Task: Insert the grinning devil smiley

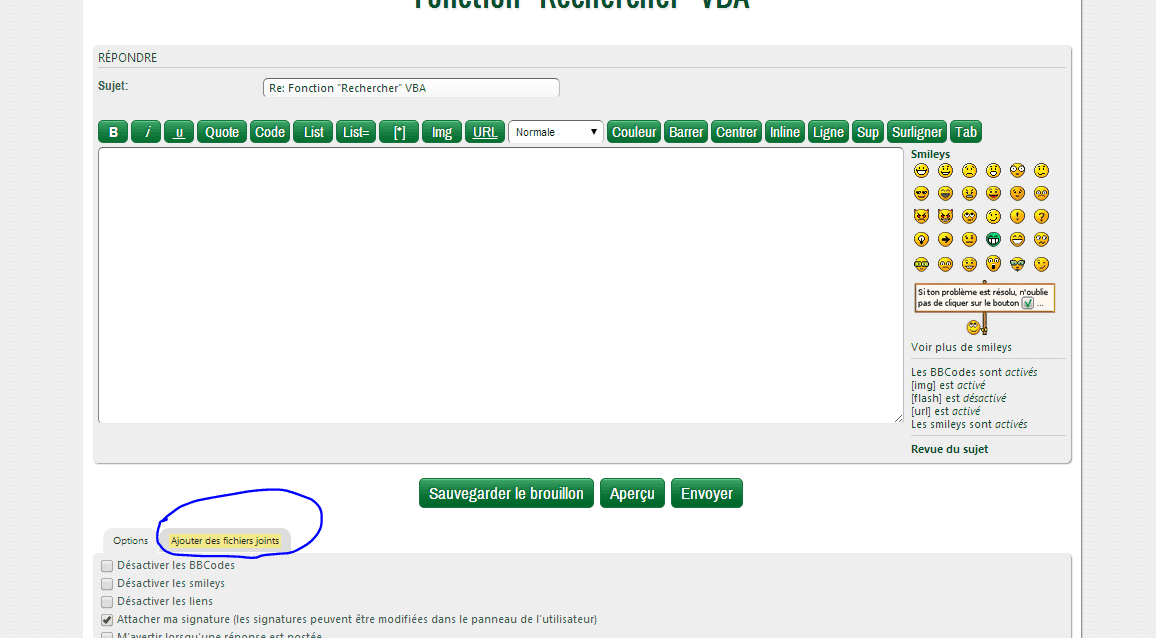Action: tap(945, 216)
